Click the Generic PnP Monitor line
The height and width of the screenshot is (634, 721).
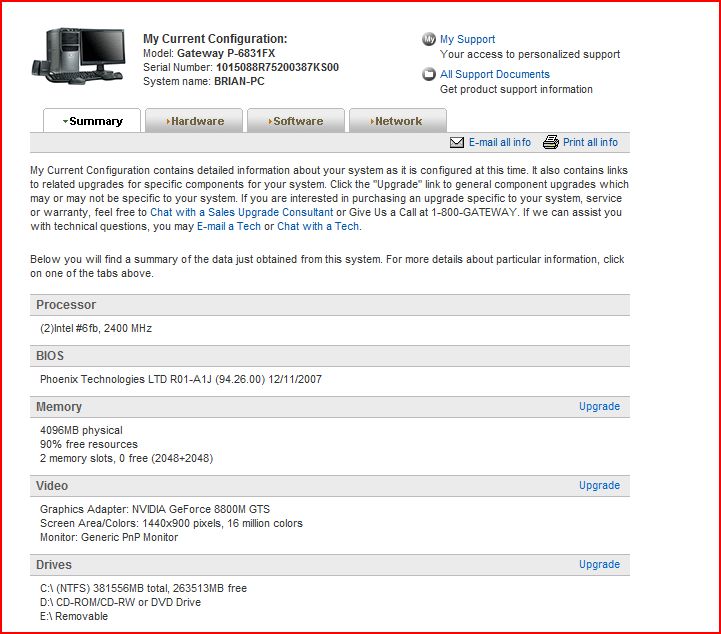coord(109,537)
